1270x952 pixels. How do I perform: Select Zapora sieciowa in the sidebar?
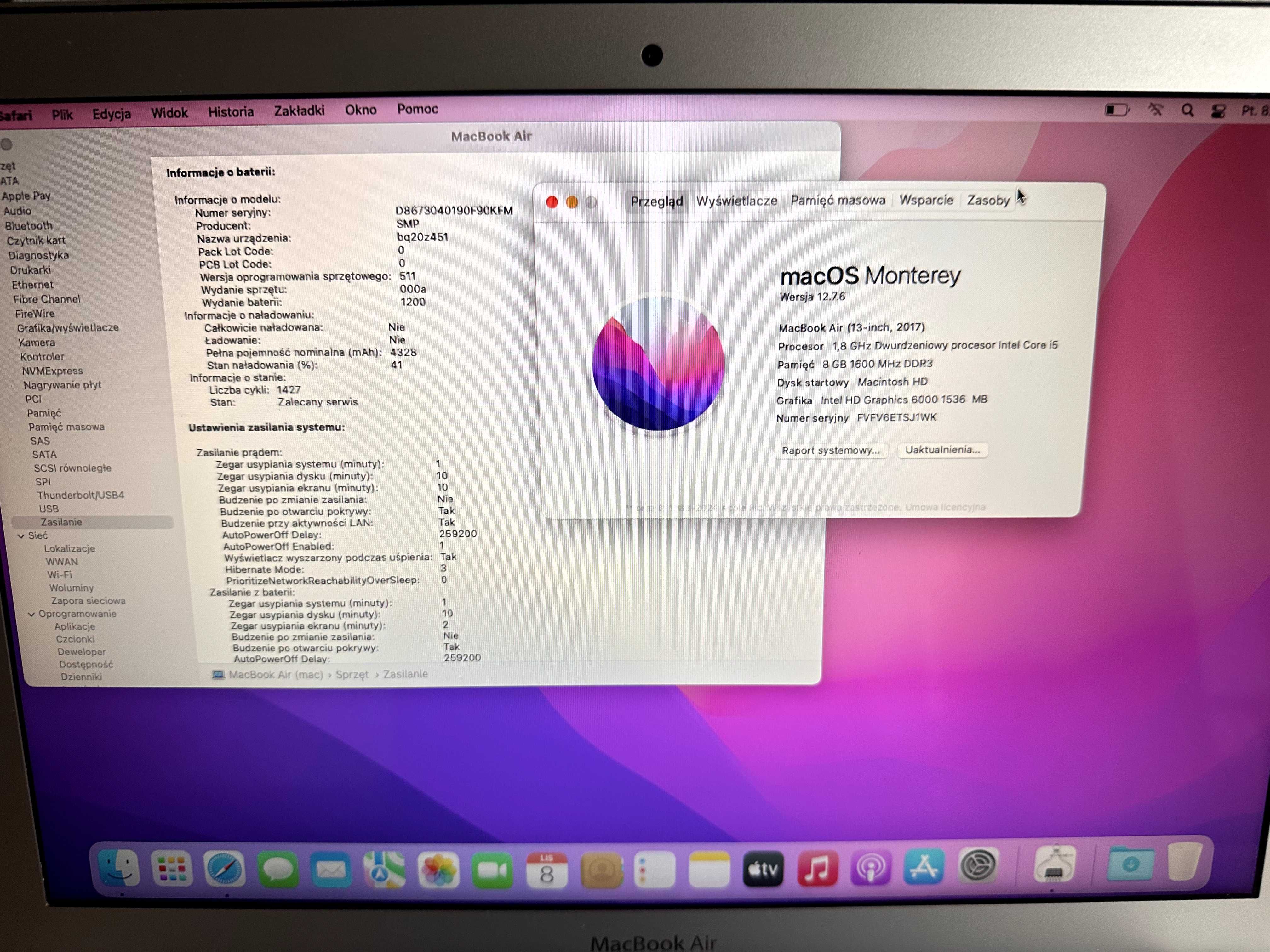88,601
